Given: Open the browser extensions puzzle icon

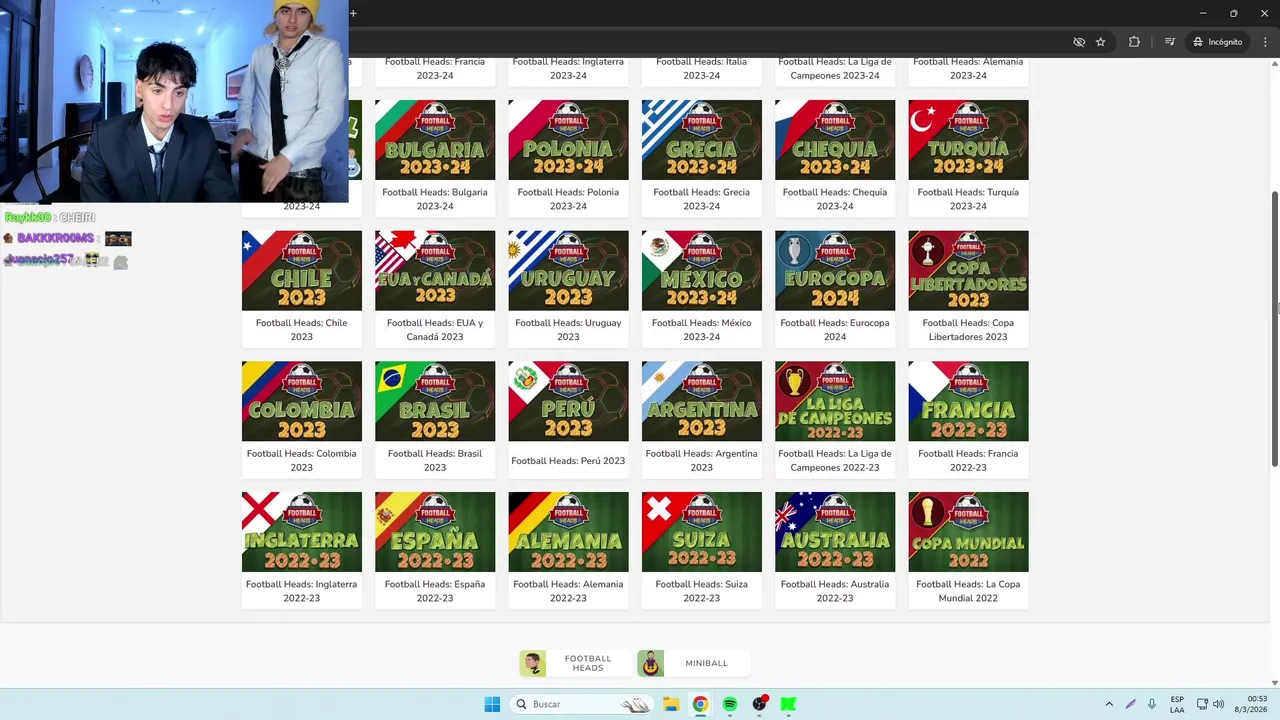Looking at the screenshot, I should [x=1134, y=42].
